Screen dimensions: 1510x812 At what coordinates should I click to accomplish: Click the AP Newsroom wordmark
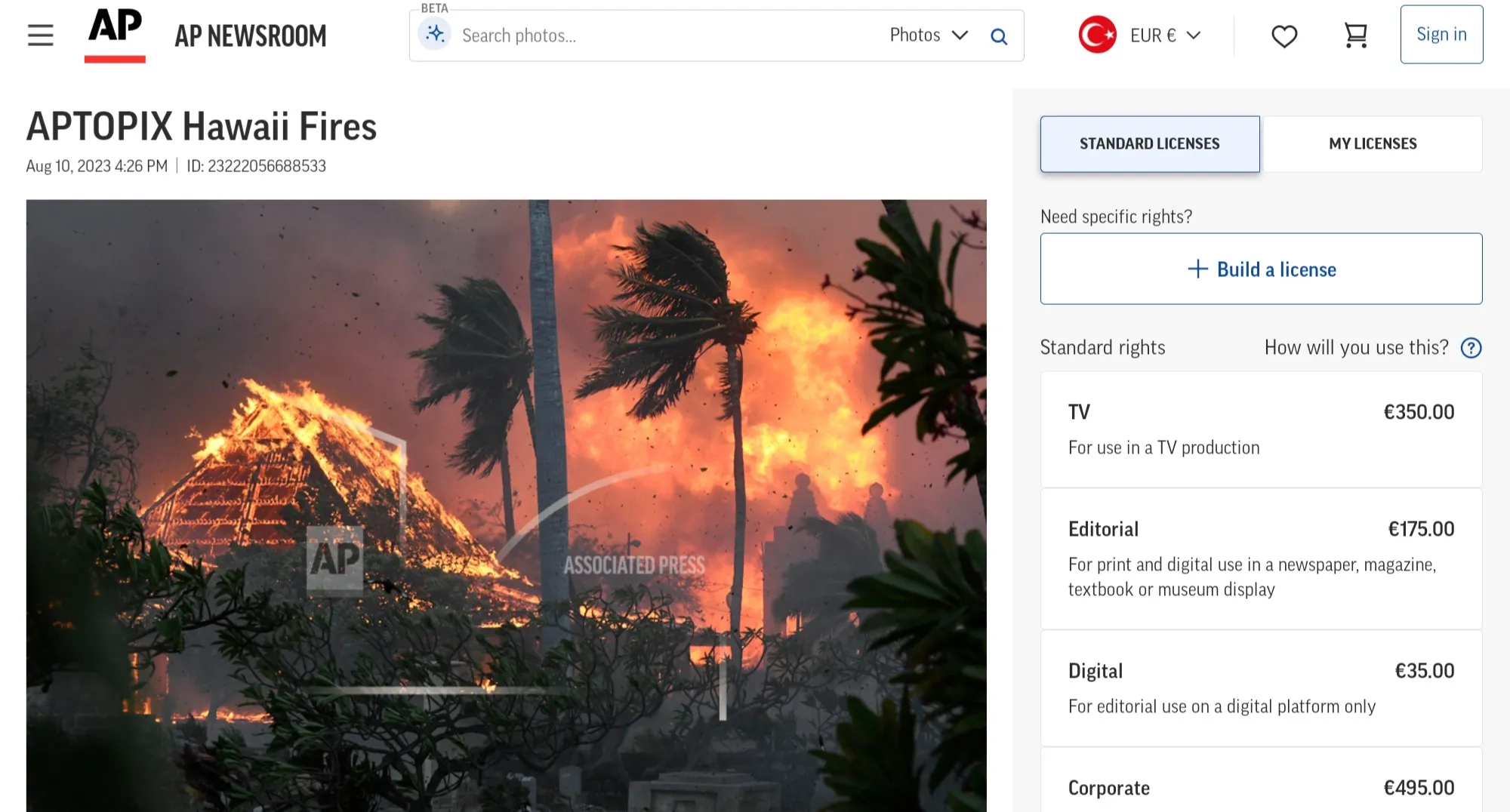pyautogui.click(x=250, y=35)
